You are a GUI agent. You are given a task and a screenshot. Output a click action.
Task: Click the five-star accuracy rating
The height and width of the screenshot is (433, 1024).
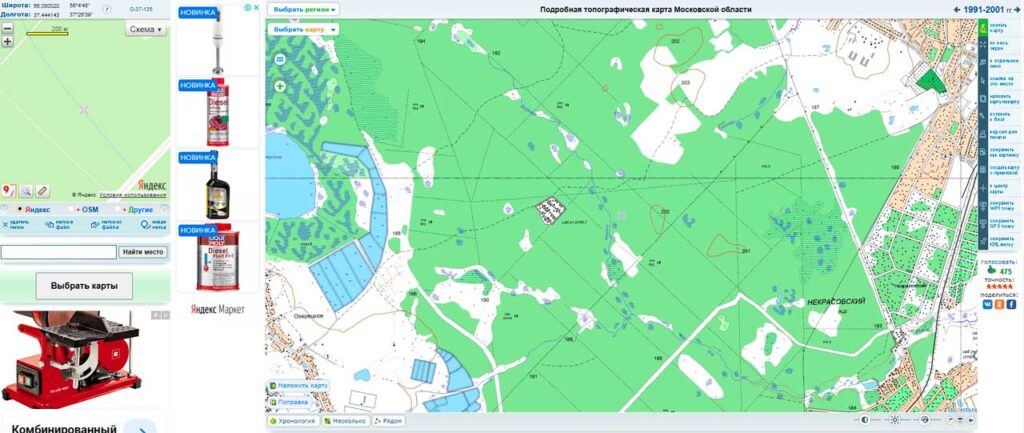(x=999, y=287)
